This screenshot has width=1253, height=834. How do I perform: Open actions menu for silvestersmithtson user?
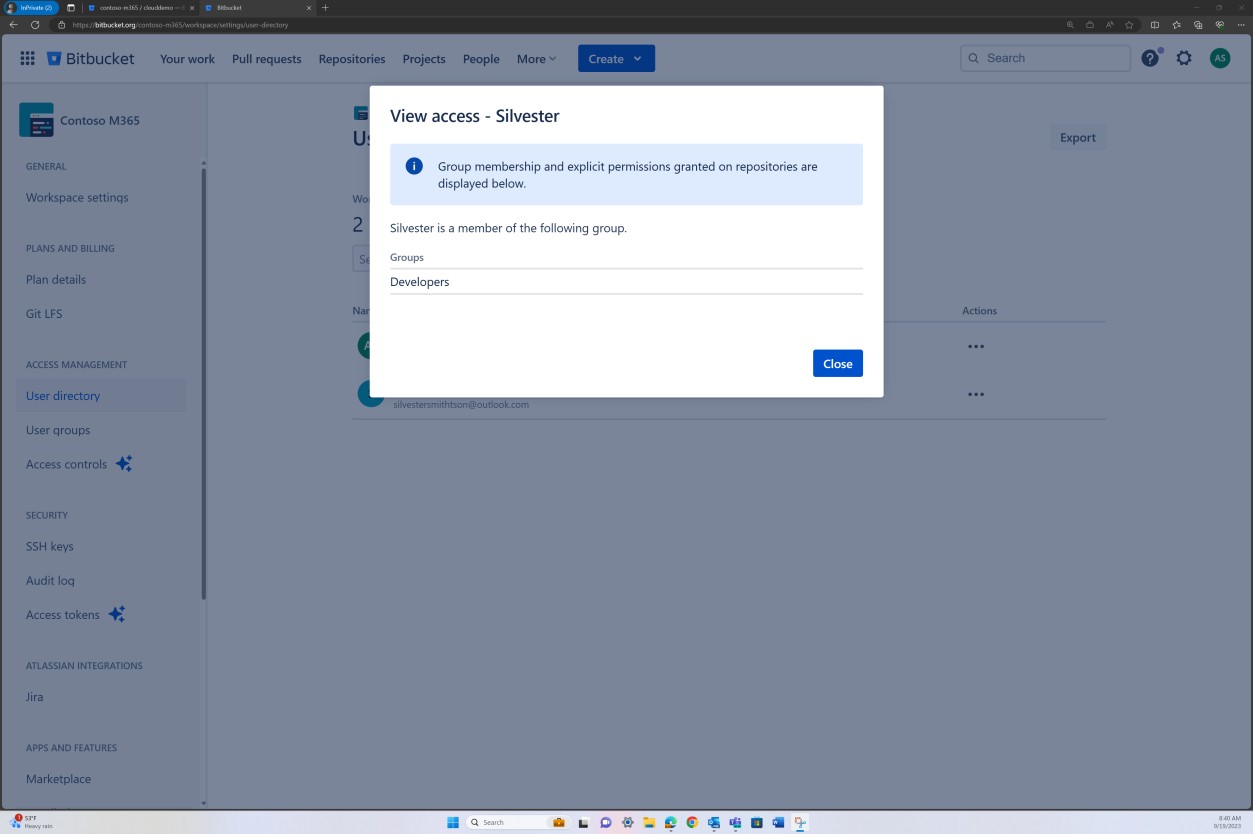tap(976, 394)
